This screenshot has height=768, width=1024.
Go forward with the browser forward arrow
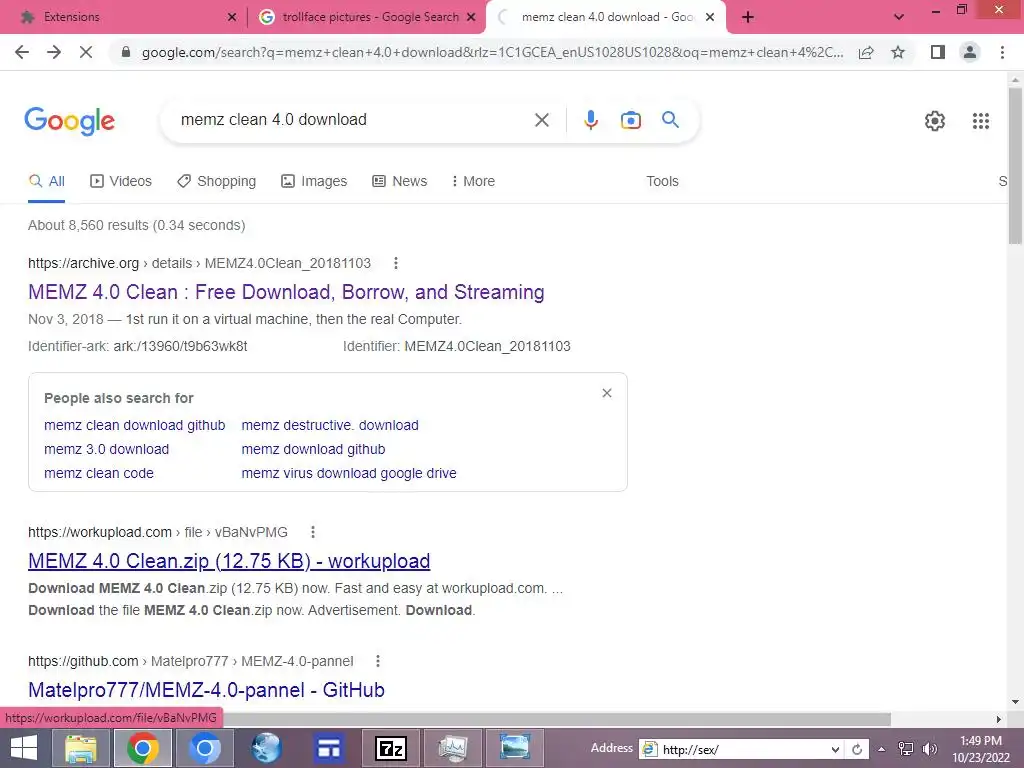coord(54,52)
